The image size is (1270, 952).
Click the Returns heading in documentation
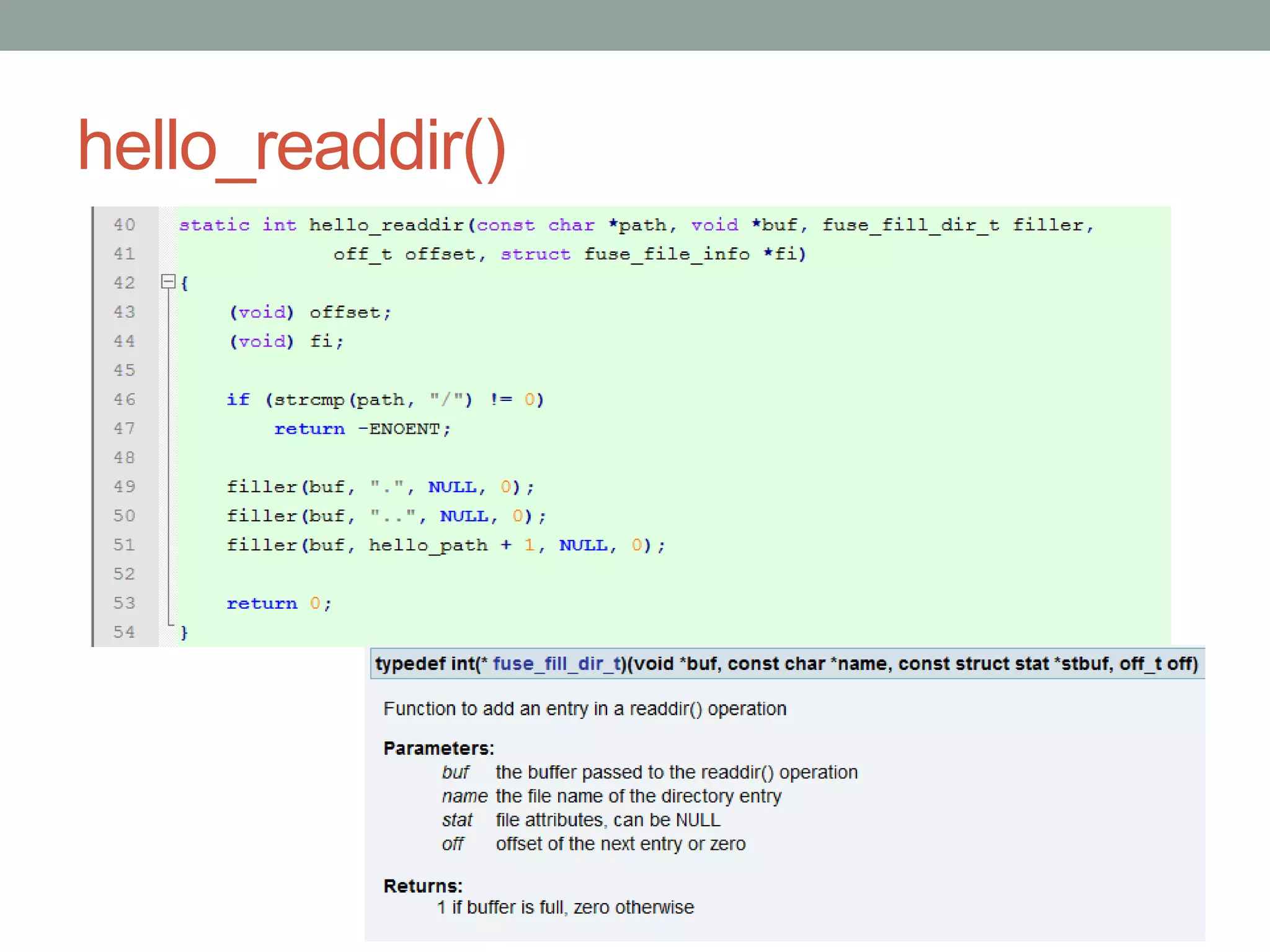(422, 886)
